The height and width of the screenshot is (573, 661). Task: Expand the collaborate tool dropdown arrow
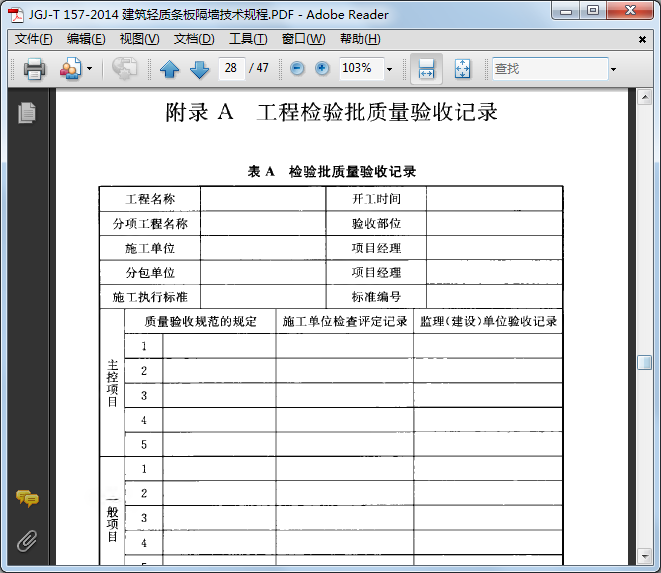click(89, 69)
